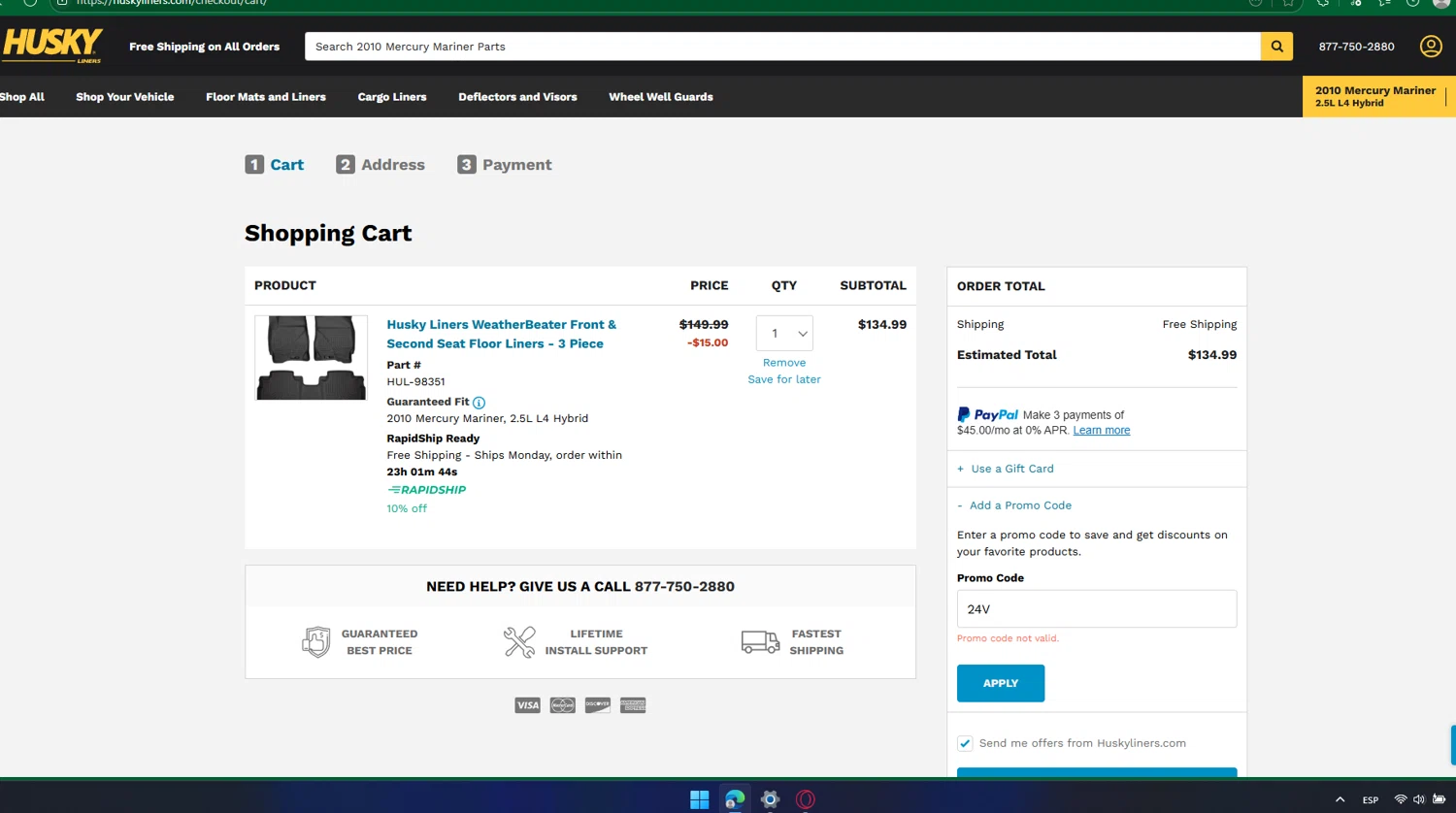
Task: Open the Windows Start menu
Action: 699,799
